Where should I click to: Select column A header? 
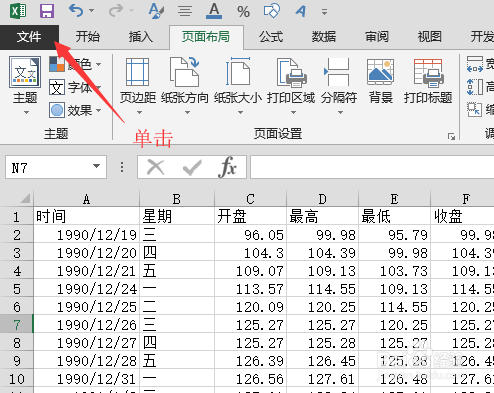86,199
